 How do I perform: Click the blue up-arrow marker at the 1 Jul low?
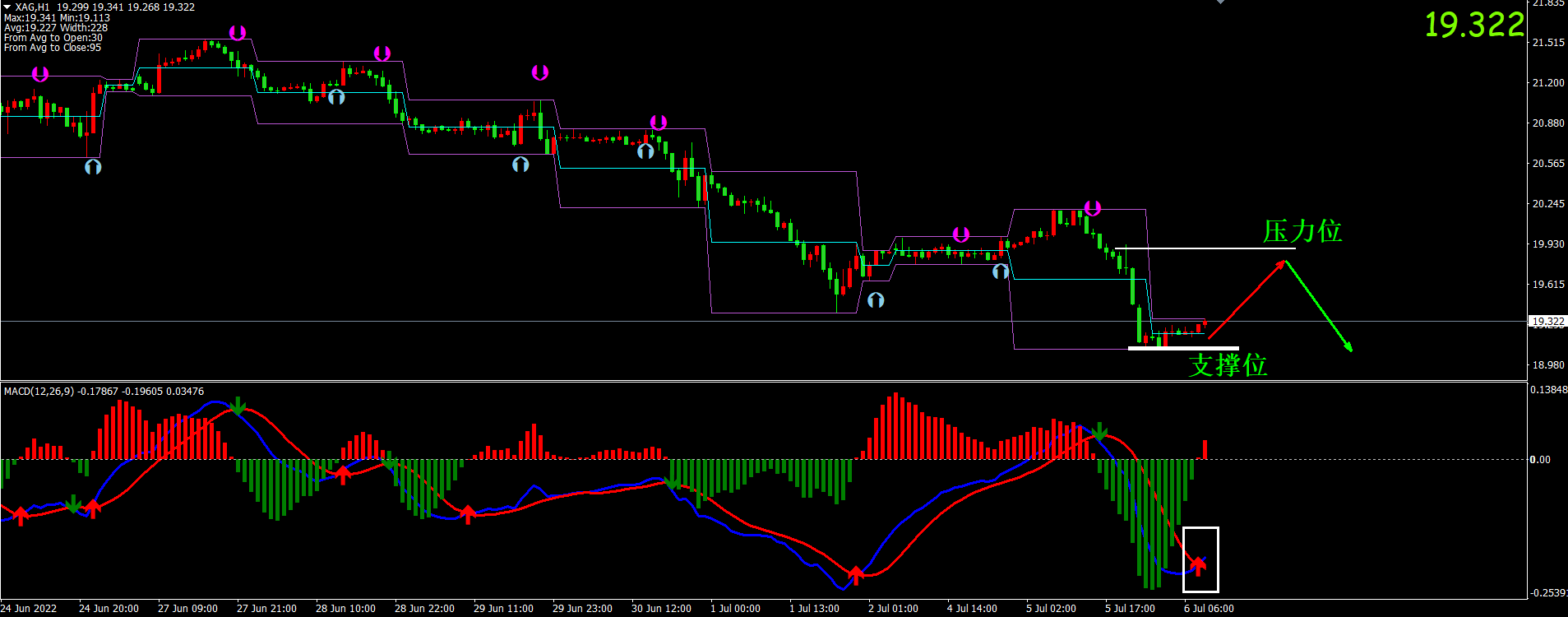pyautogui.click(x=876, y=300)
